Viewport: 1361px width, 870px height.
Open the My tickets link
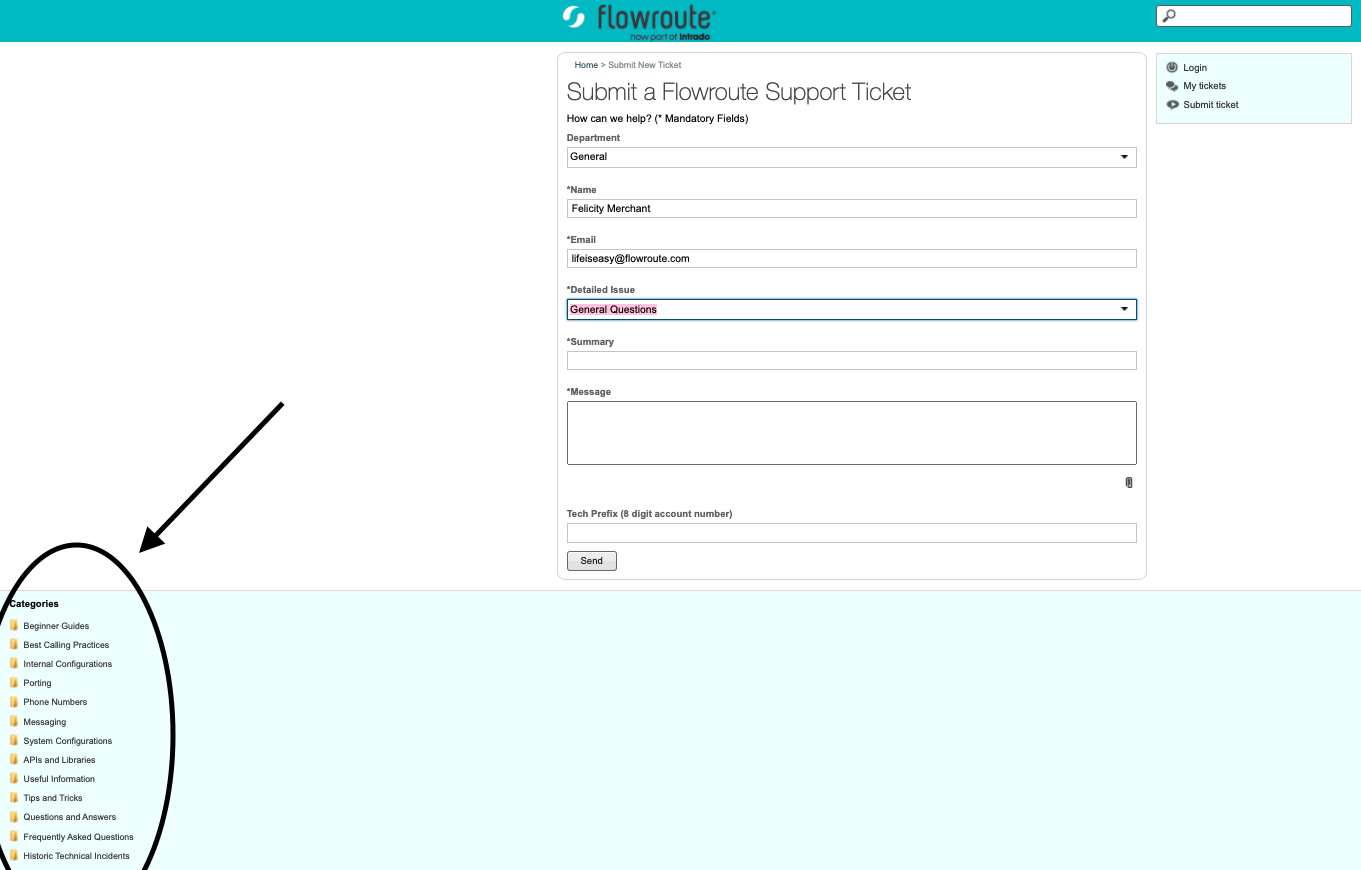coord(1204,86)
